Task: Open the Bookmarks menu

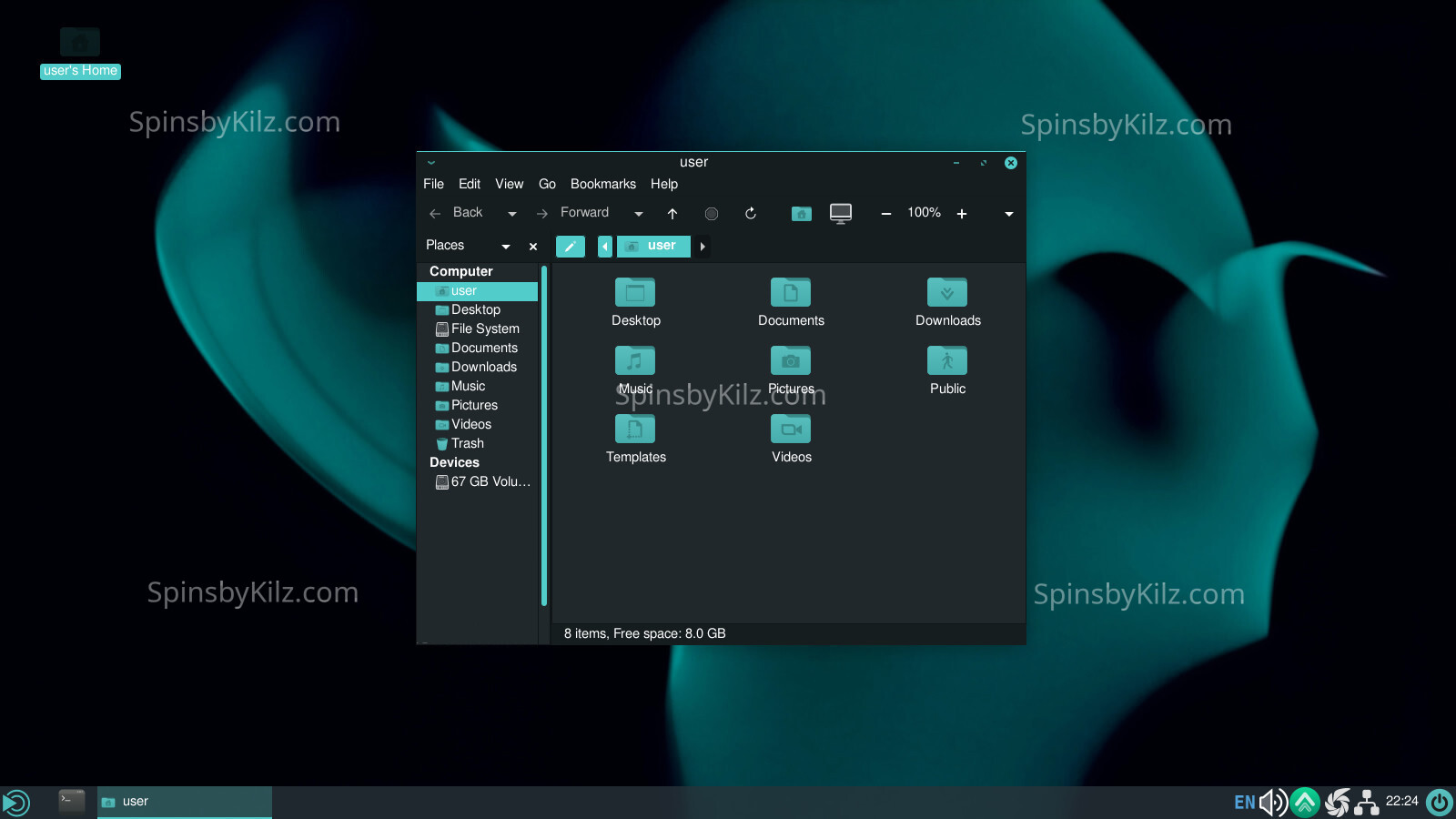Action: pos(602,184)
